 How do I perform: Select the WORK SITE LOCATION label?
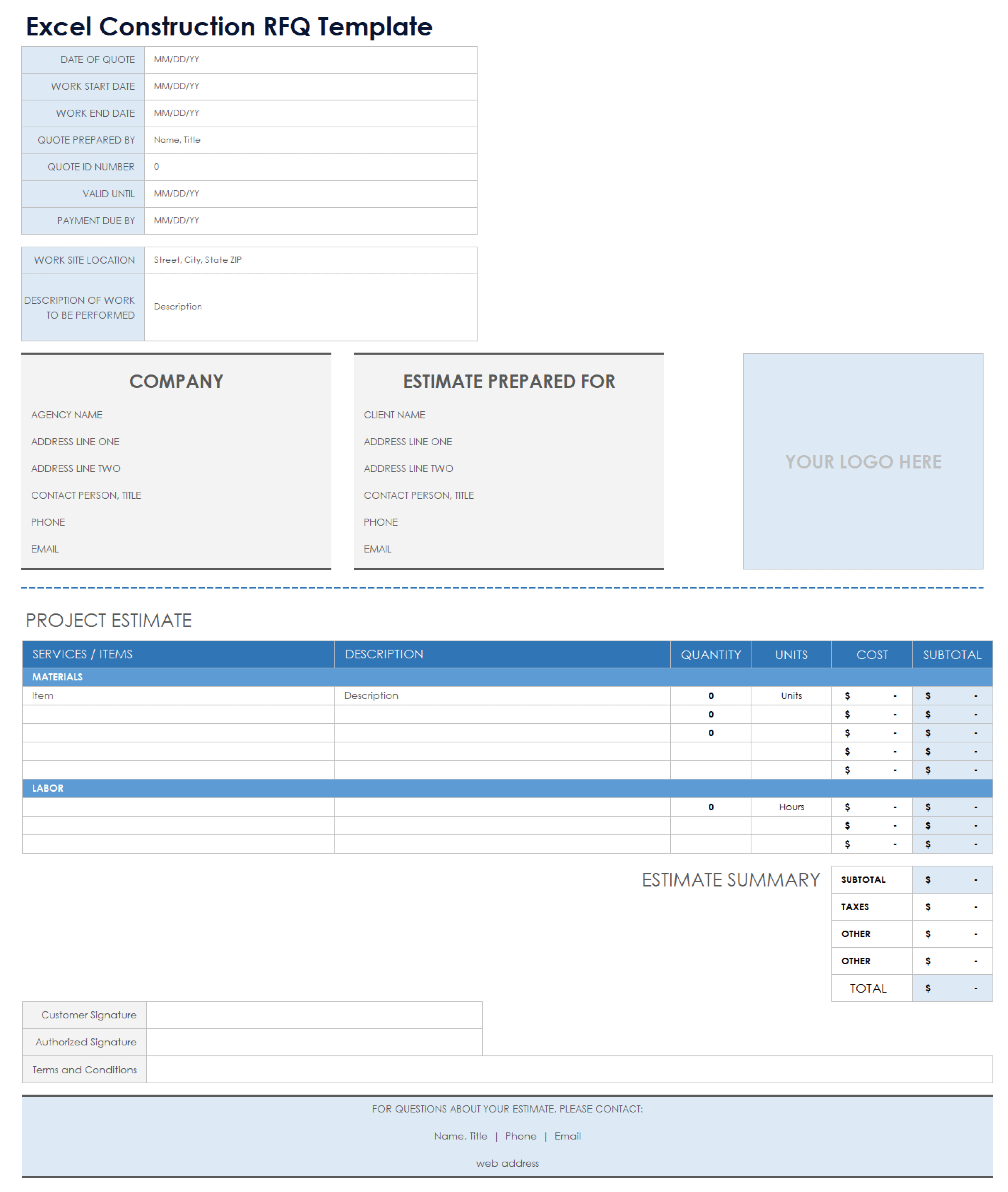pyautogui.click(x=85, y=260)
